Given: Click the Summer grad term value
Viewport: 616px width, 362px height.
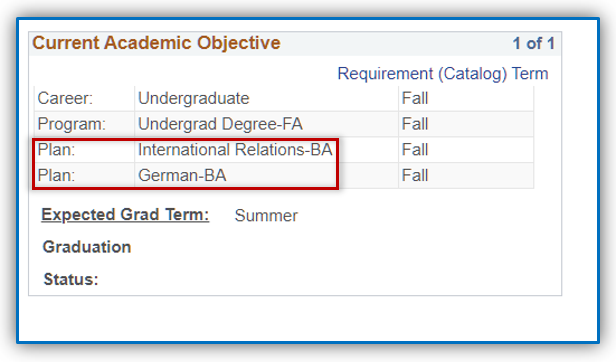Looking at the screenshot, I should (x=266, y=215).
